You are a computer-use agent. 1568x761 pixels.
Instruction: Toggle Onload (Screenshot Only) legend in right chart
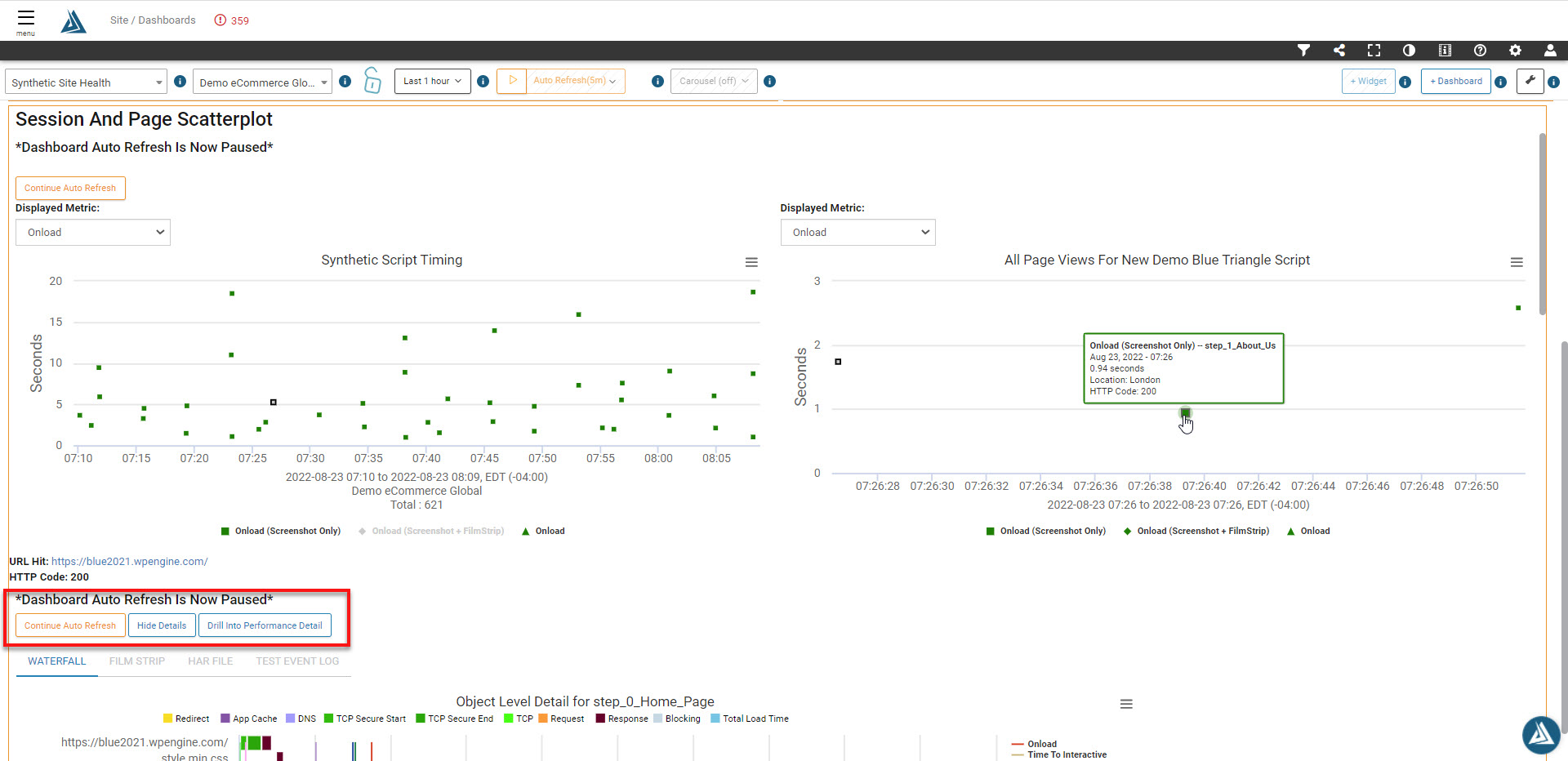(x=1046, y=531)
